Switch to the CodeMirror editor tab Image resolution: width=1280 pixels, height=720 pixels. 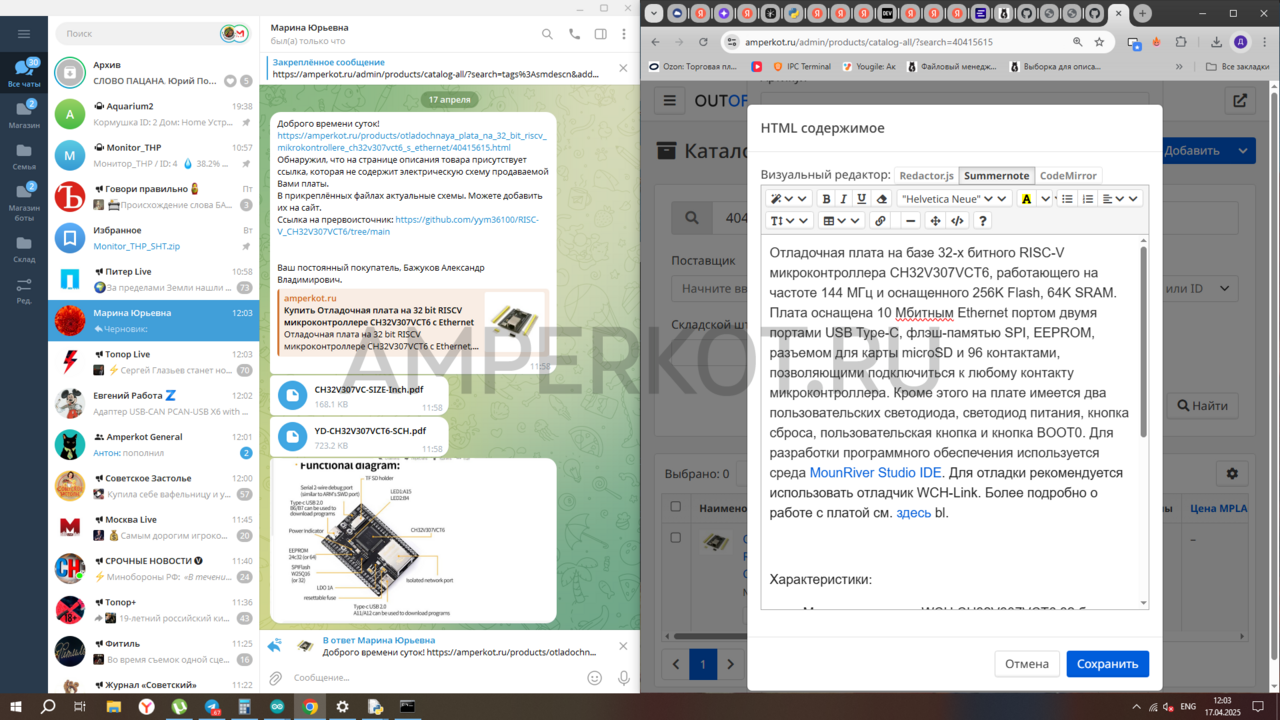click(x=1068, y=176)
